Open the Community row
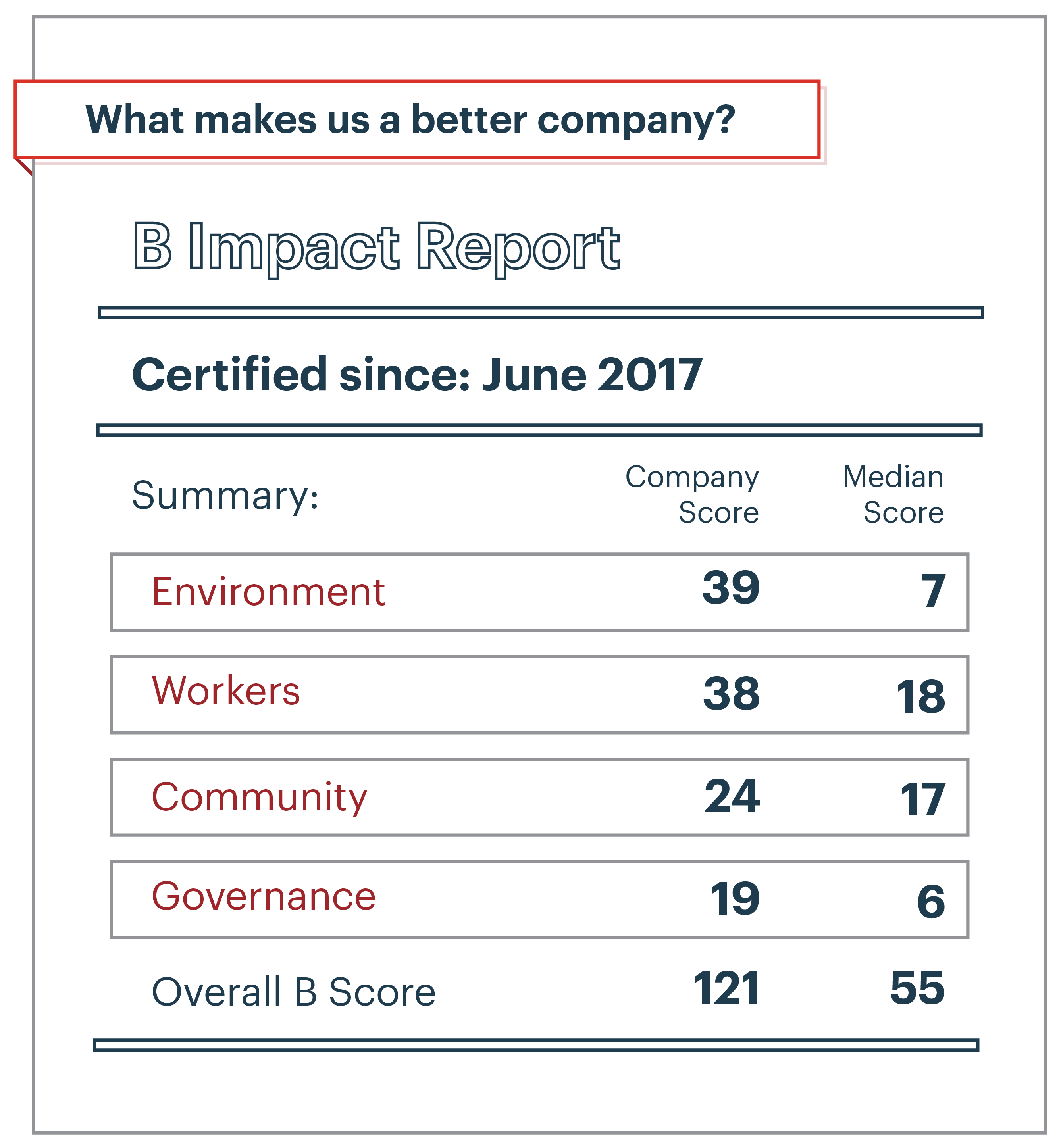The width and height of the screenshot is (1059, 1148). 539,797
